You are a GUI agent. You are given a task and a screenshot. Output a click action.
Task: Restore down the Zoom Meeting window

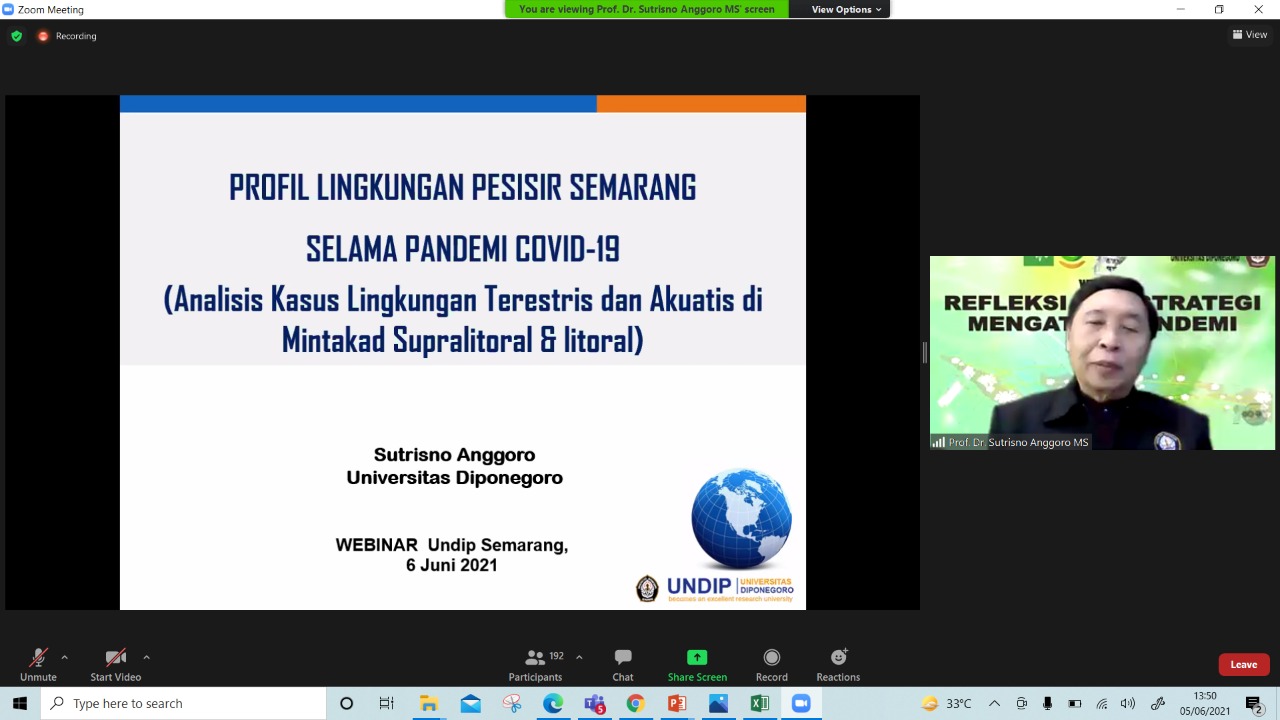[1219, 9]
